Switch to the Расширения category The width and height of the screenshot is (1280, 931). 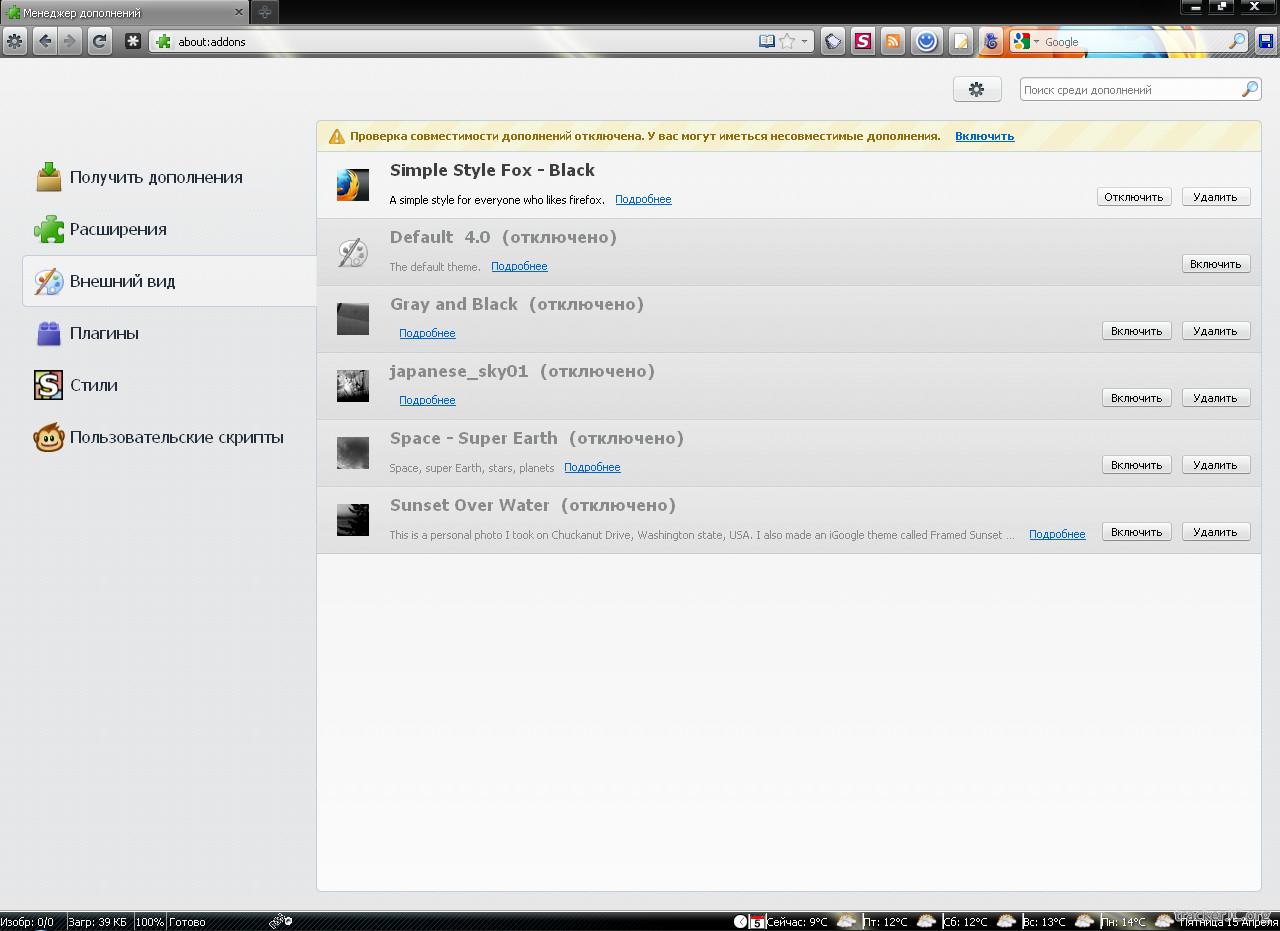118,229
